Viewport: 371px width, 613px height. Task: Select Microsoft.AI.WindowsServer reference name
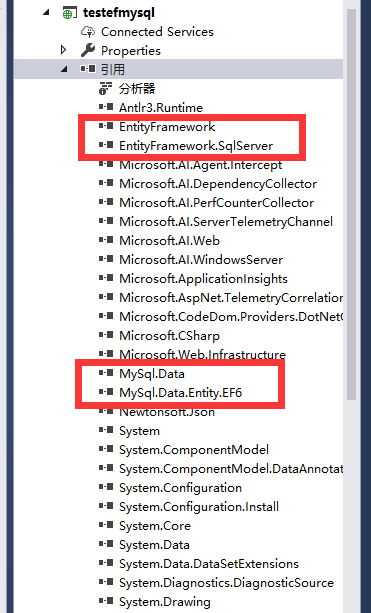pyautogui.click(x=201, y=260)
